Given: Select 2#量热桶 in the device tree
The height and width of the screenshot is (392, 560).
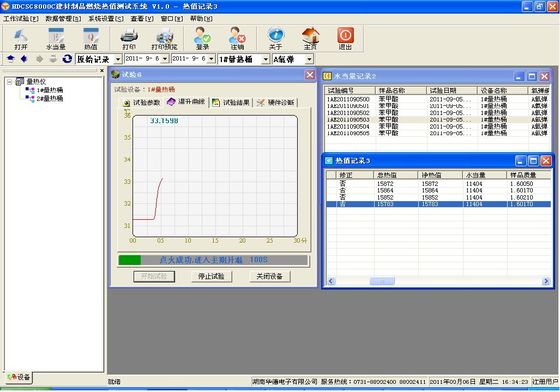Looking at the screenshot, I should 50,98.
